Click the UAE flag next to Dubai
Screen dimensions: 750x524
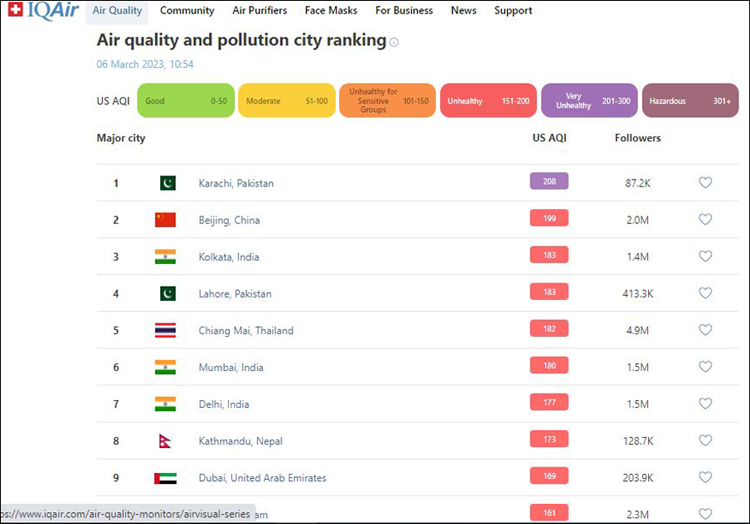pos(165,478)
